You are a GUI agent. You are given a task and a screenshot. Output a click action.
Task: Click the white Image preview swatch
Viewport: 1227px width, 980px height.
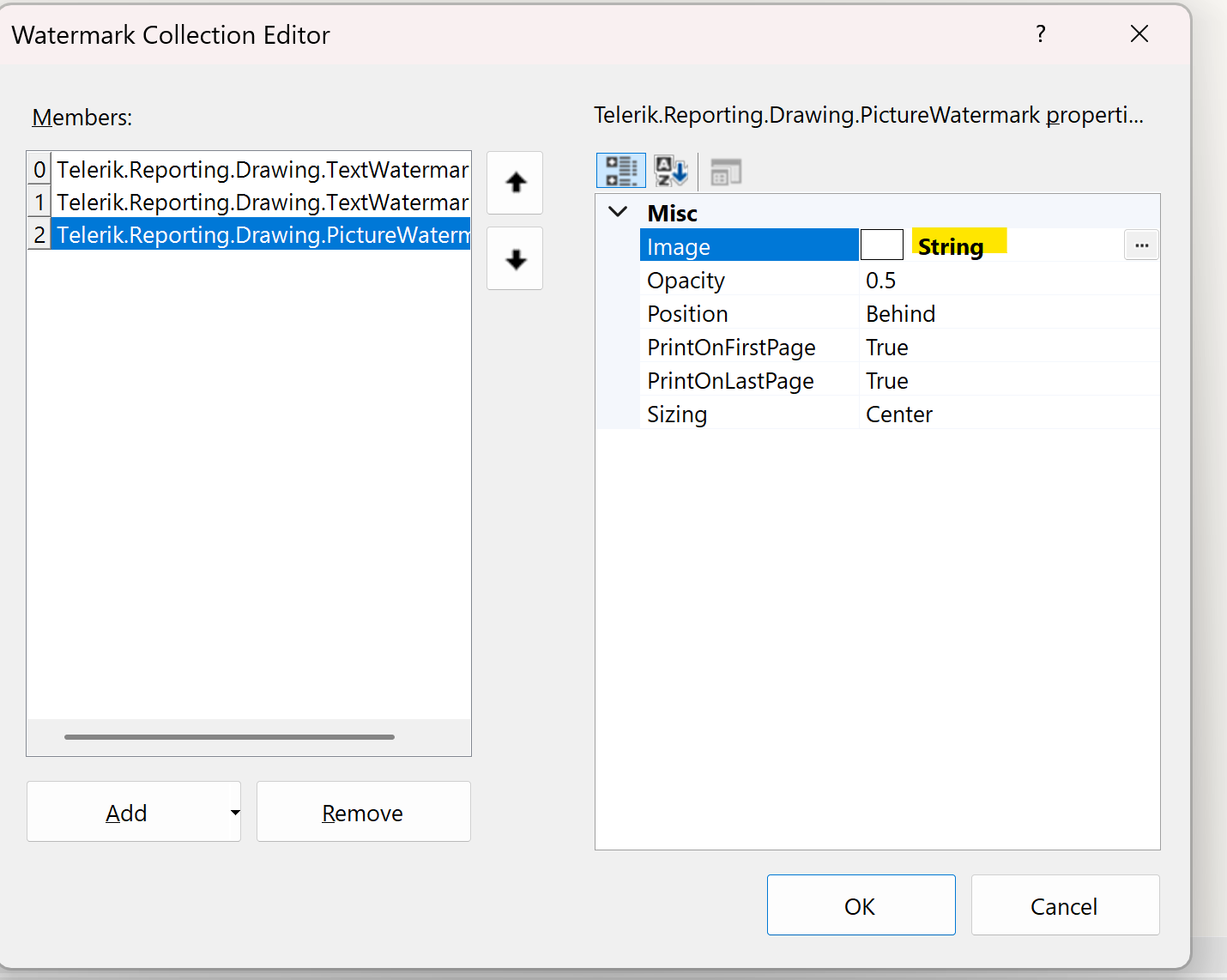tap(881, 245)
